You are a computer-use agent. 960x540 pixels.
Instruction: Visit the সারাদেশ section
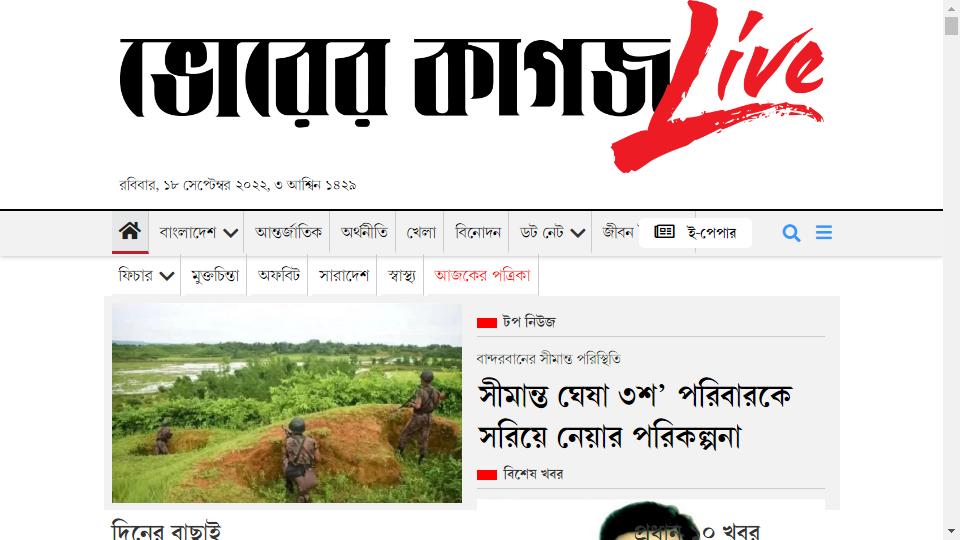343,276
